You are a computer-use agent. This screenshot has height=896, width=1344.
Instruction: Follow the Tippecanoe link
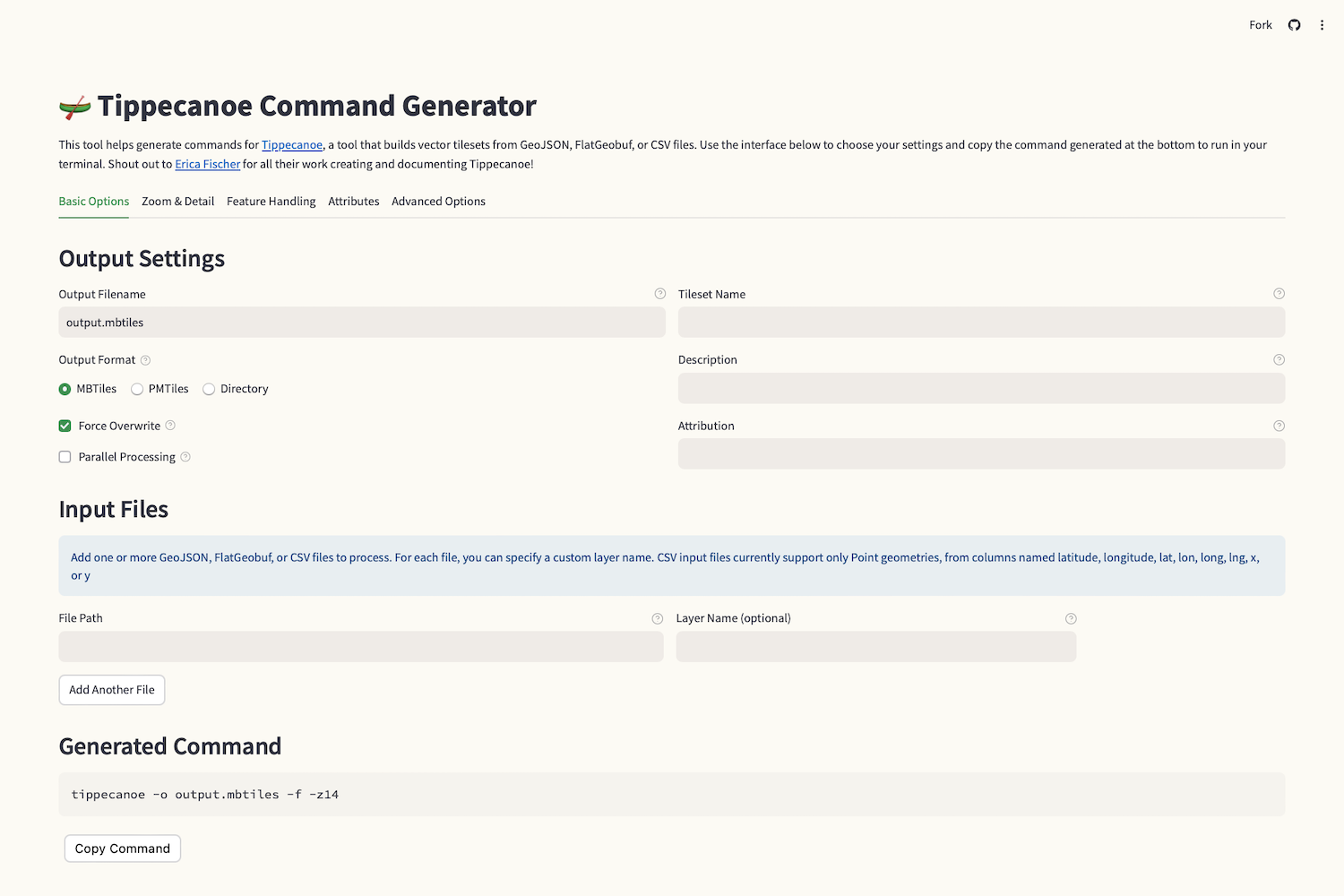[292, 145]
